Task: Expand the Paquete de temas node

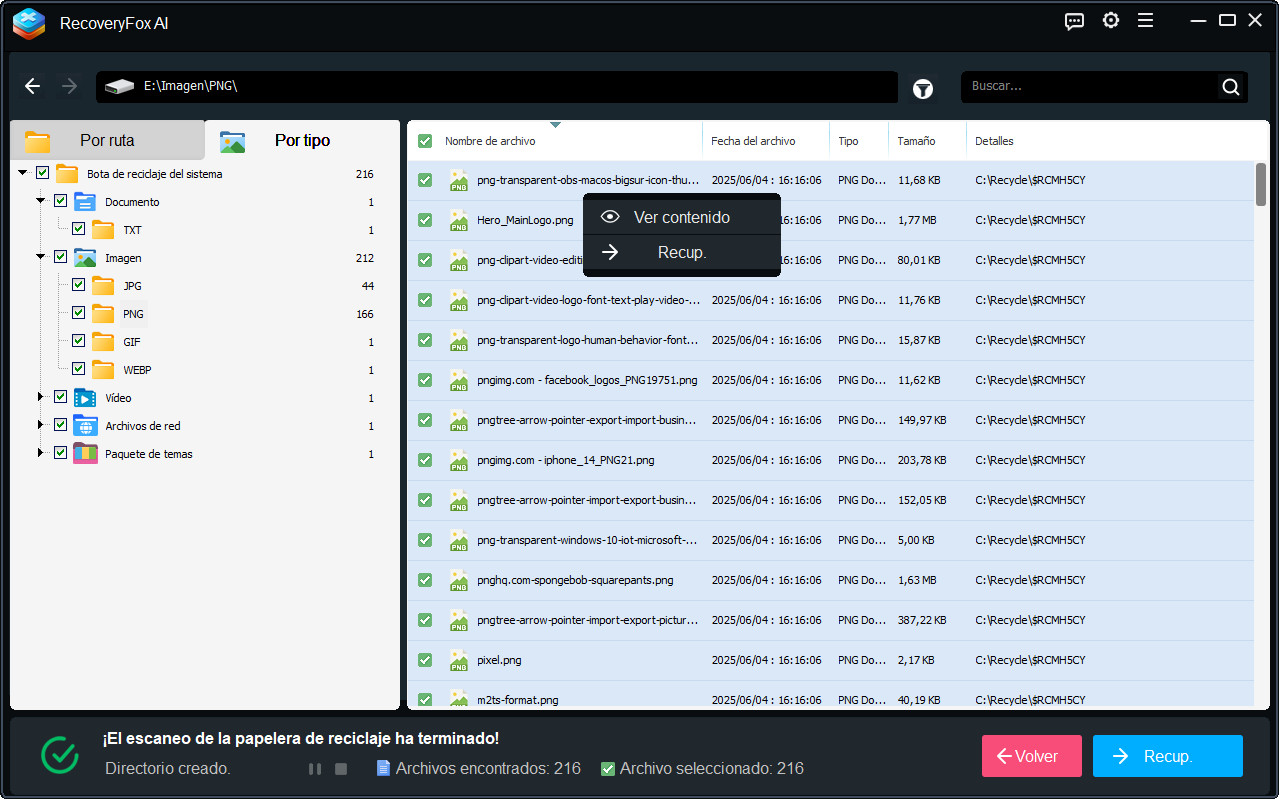Action: tap(41, 454)
